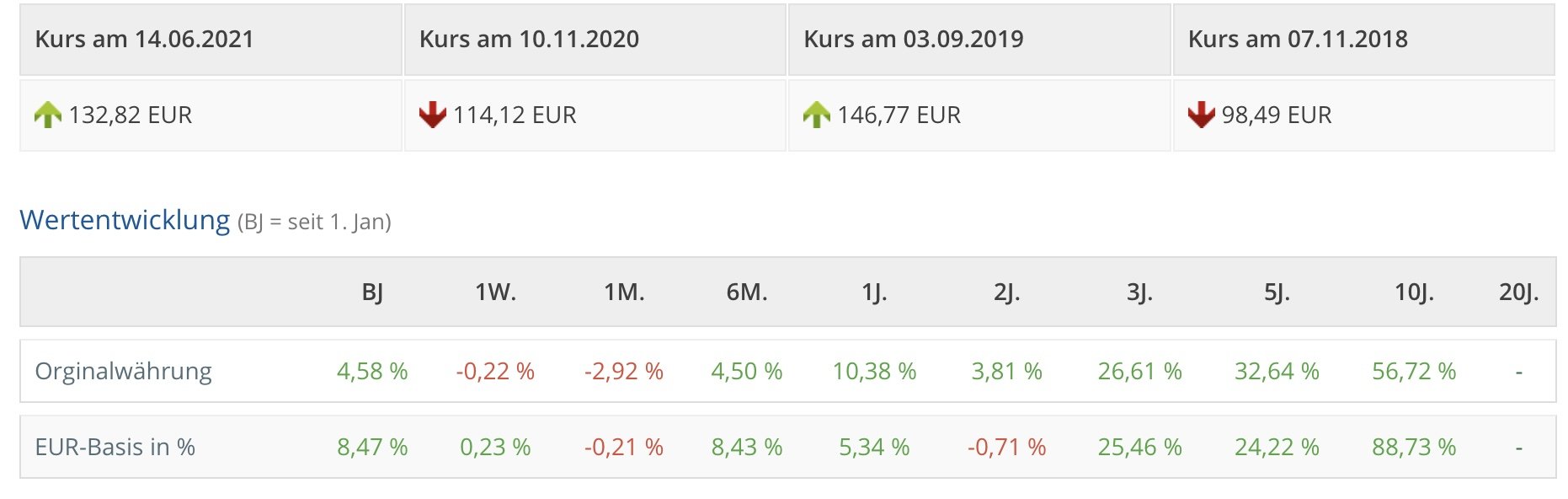Screen dimensions: 1568x499
Task: Click the 132,82 EUR price value
Action: (x=131, y=115)
